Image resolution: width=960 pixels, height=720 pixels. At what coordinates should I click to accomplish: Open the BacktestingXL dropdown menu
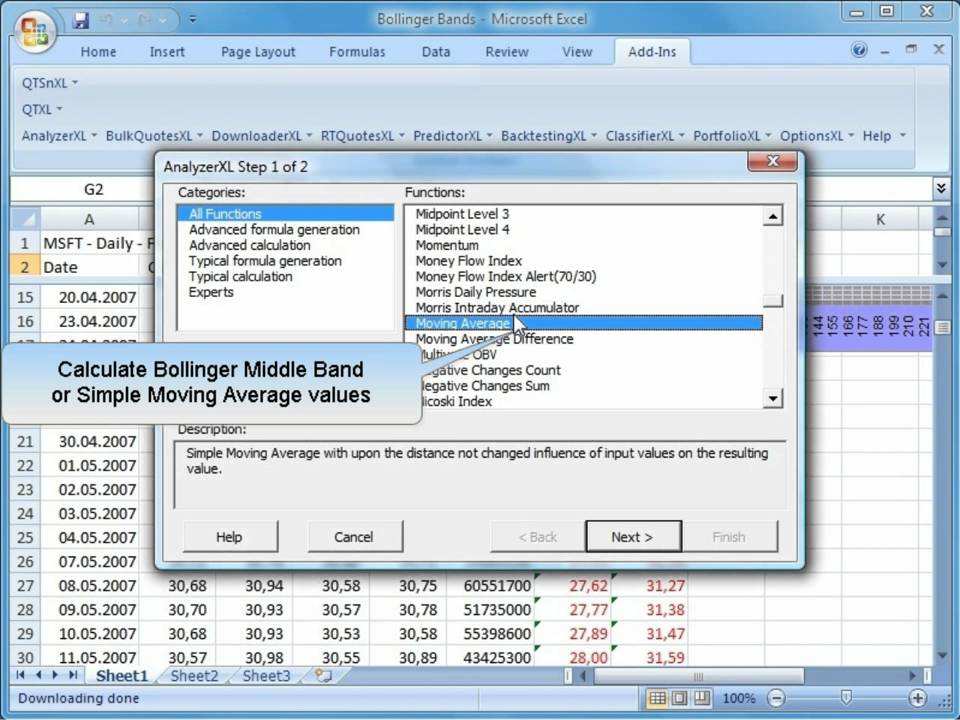(x=549, y=136)
